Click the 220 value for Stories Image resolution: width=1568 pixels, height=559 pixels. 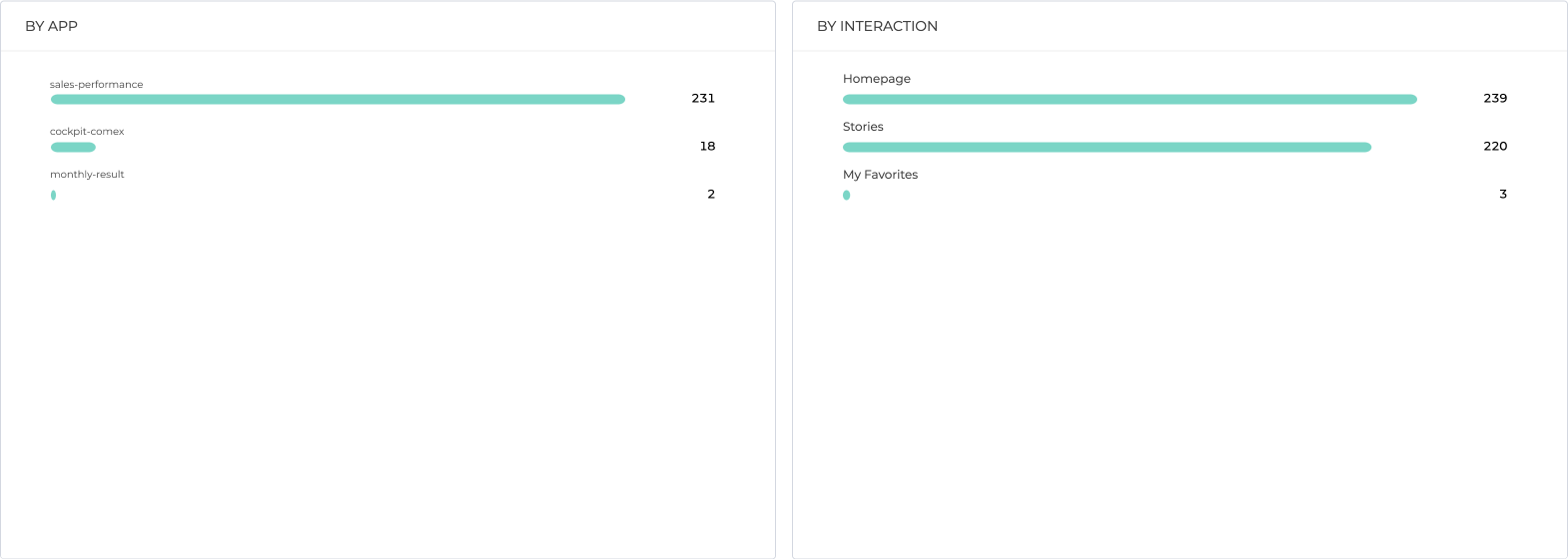[x=1495, y=146]
